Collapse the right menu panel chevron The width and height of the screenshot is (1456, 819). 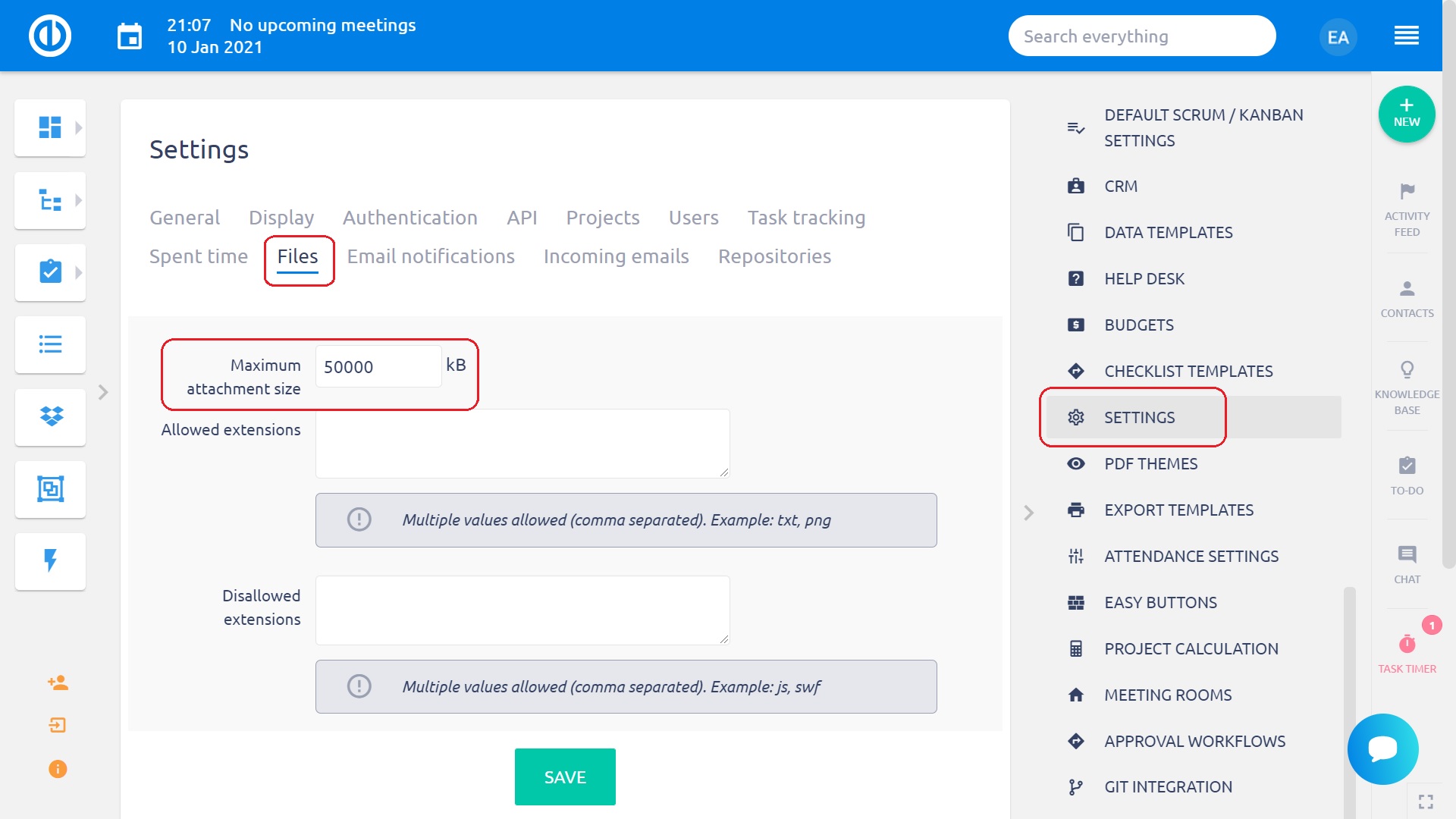point(1028,513)
